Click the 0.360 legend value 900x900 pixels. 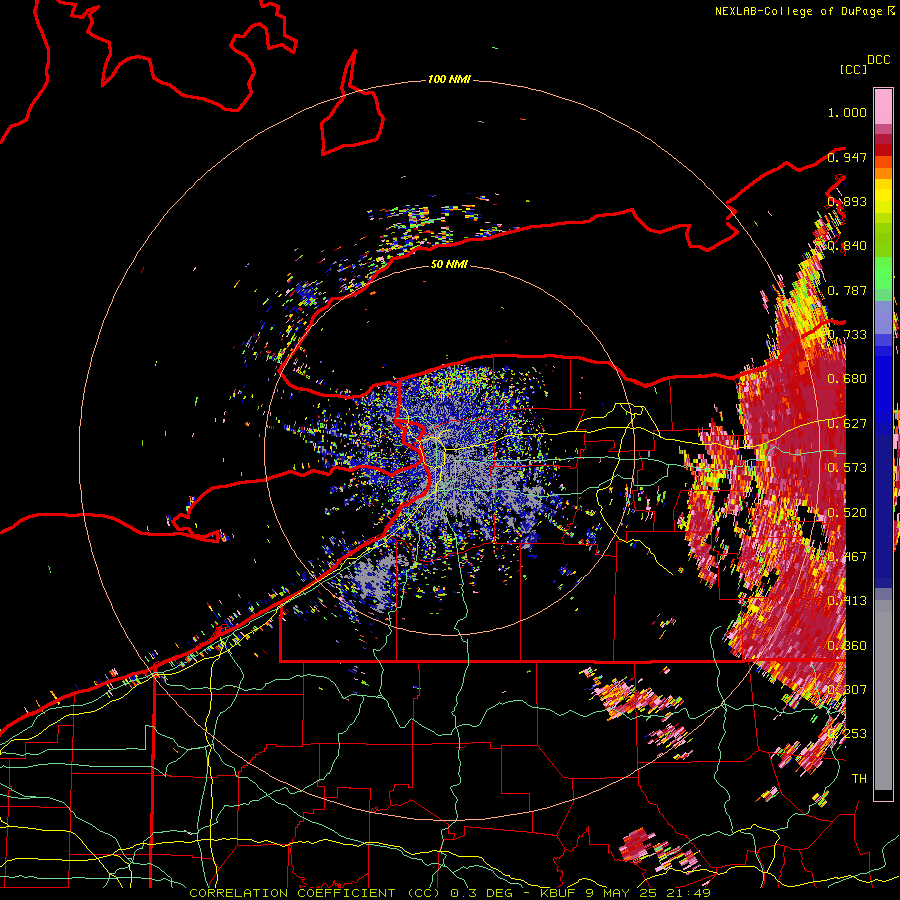[847, 646]
